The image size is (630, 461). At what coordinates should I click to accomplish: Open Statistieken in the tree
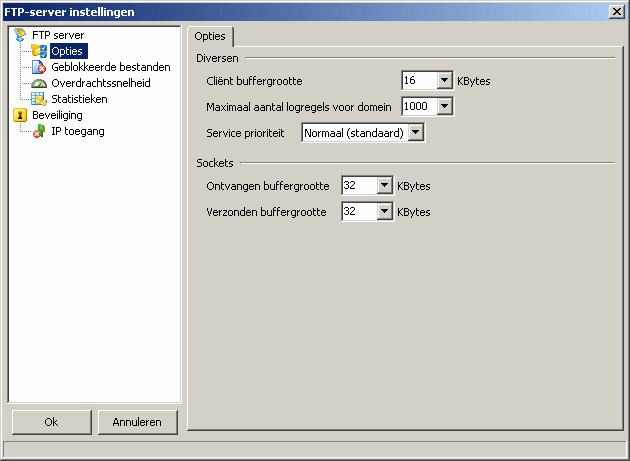(x=79, y=99)
